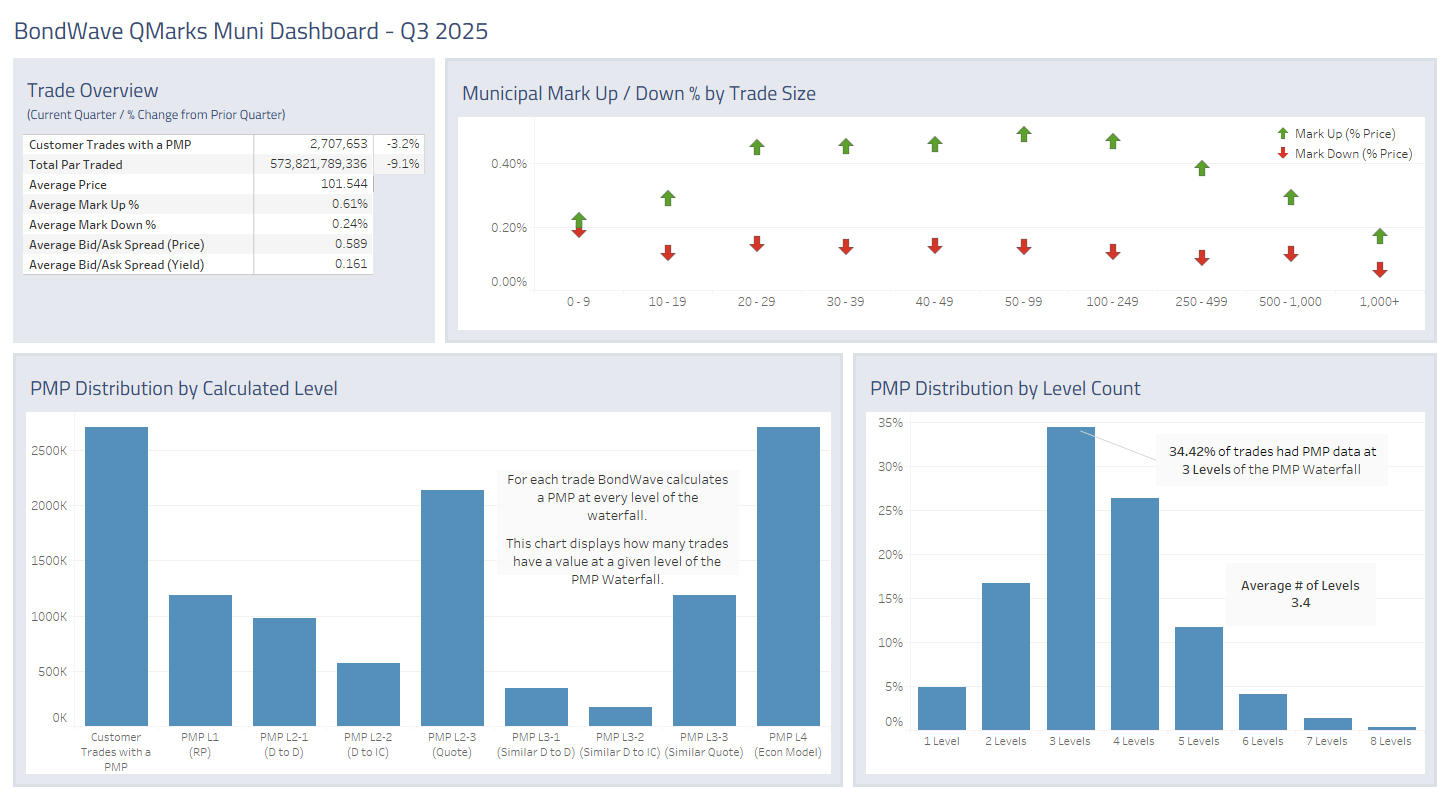Select the Customer Trades with a PMP bar
The image size is (1450, 800).
click(116, 576)
